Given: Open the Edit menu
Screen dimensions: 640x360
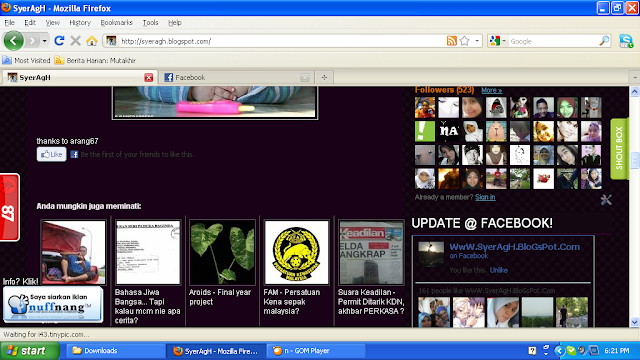Looking at the screenshot, I should click(30, 22).
